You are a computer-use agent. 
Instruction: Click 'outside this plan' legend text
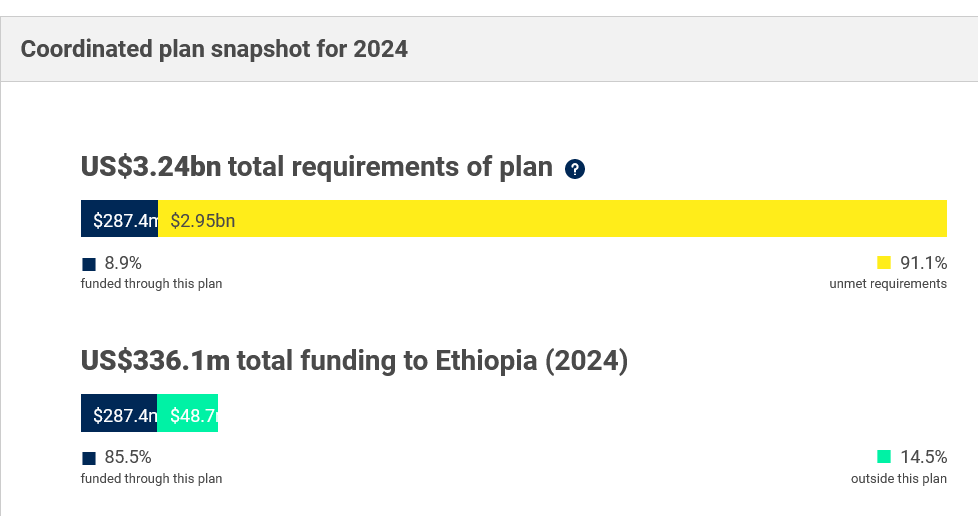pos(899,479)
